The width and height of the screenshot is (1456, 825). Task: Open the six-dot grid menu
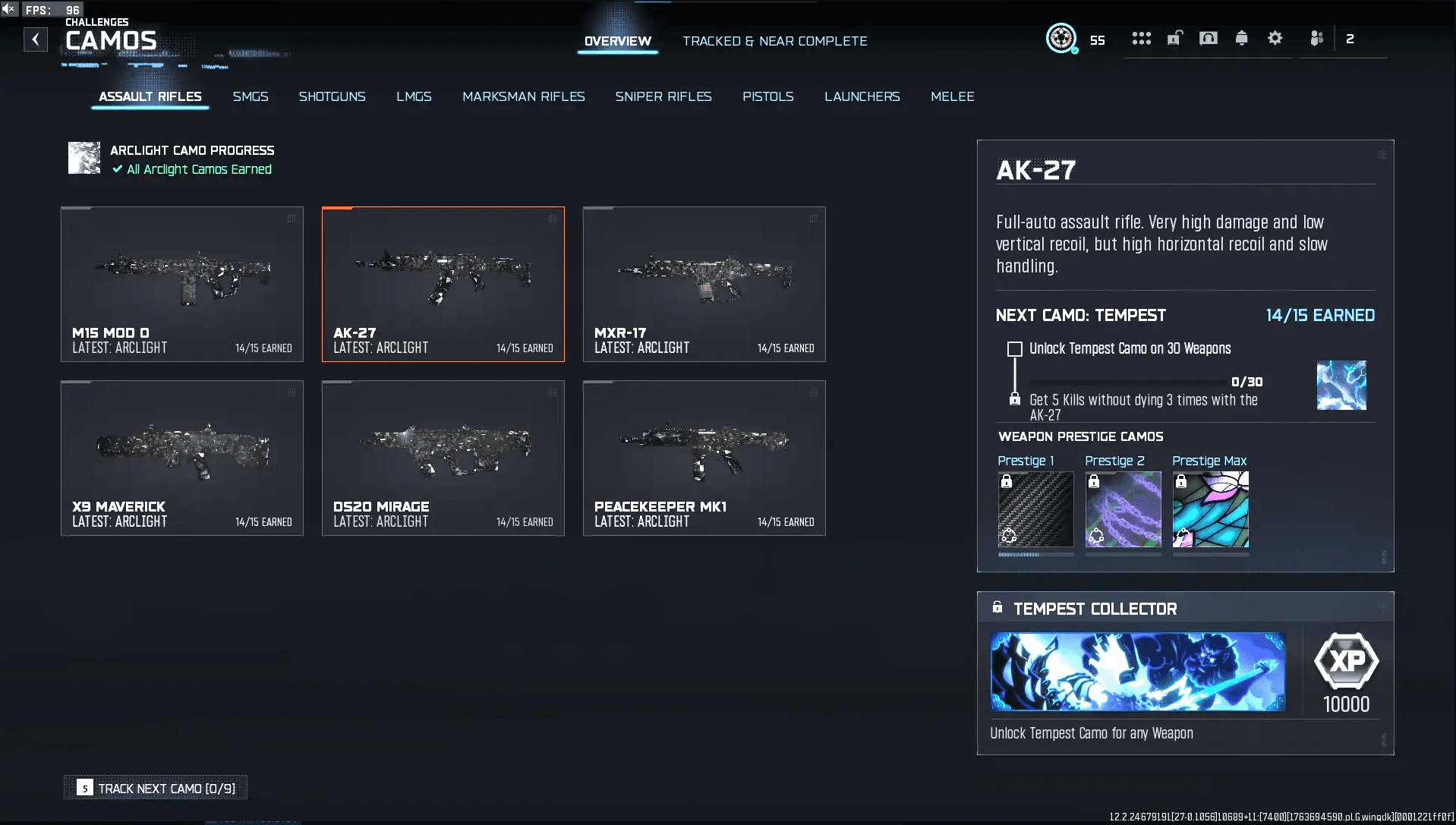[1141, 38]
